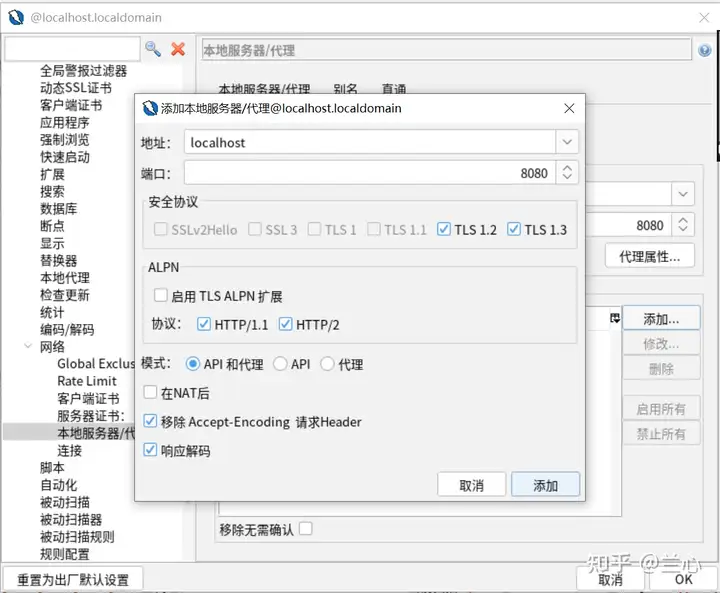Image resolution: width=720 pixels, height=593 pixels.
Task: Close the options window
Action: pos(704,17)
